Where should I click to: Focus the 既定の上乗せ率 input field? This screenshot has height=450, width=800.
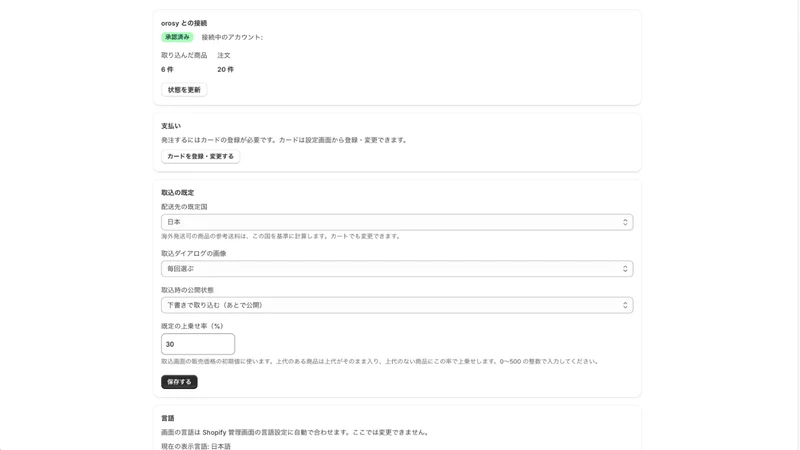tap(198, 344)
